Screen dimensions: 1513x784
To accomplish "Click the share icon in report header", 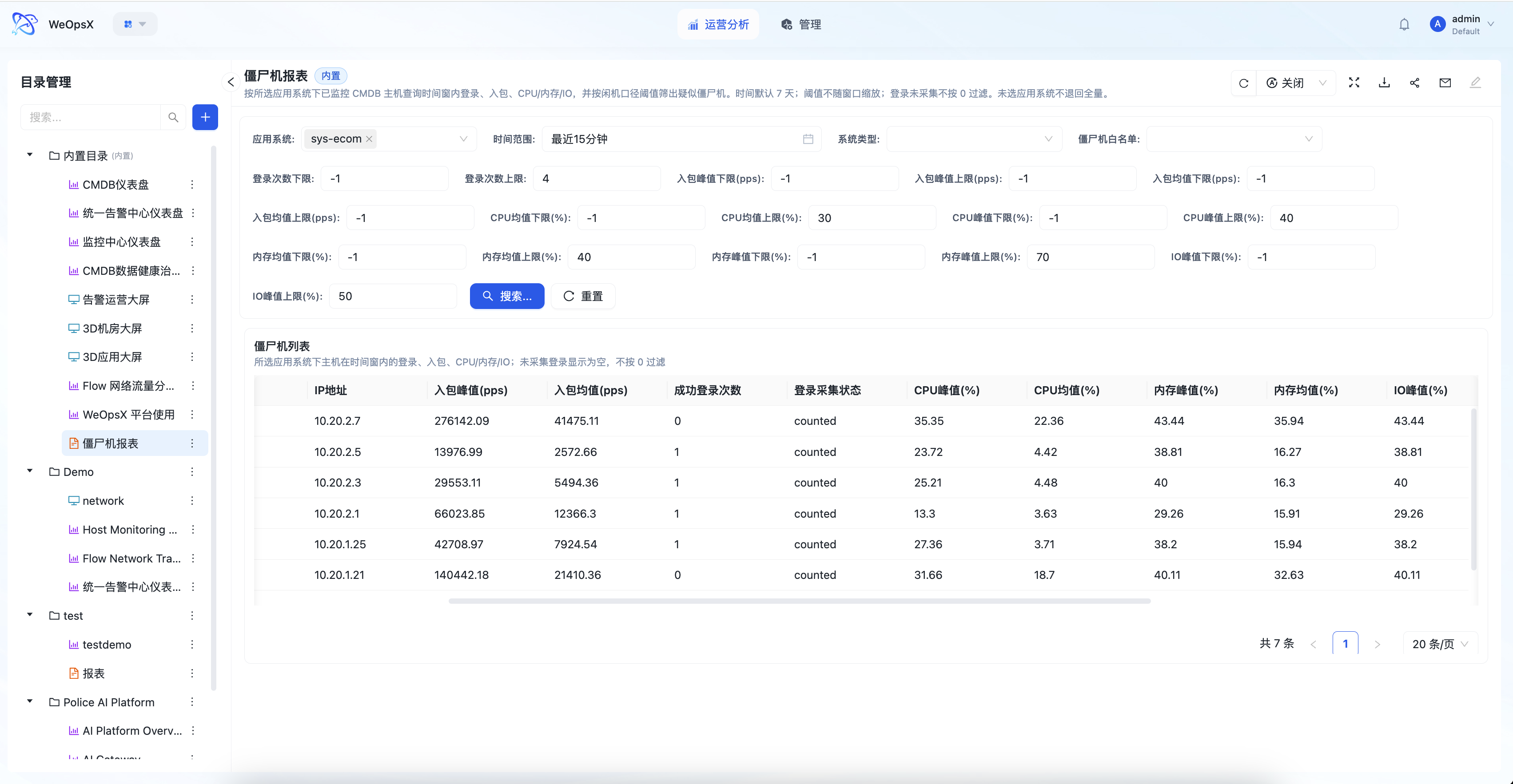I will point(1414,83).
